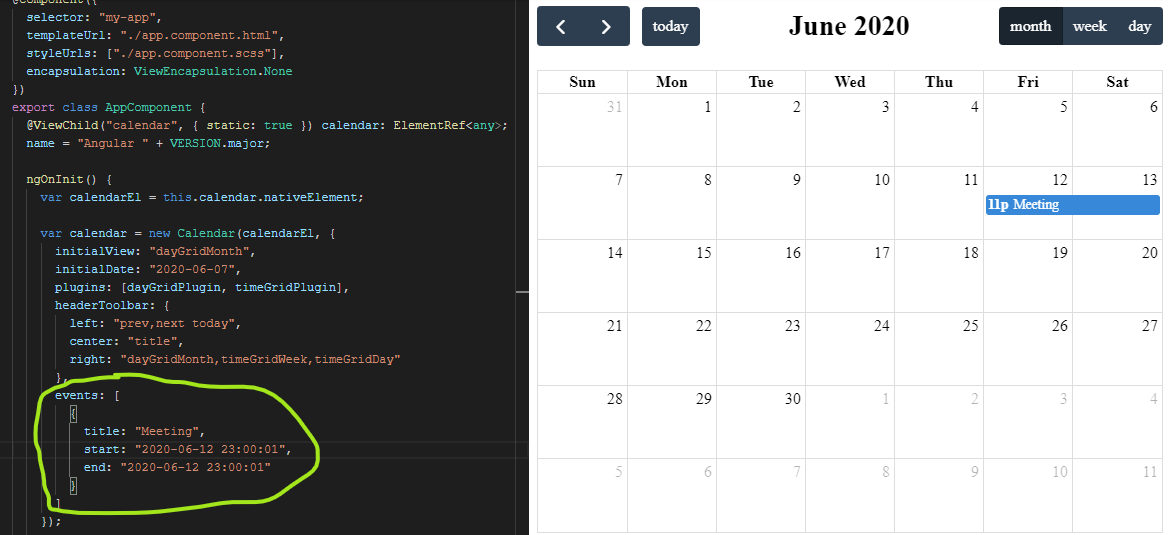Click the var calendar = new Calendar line
The height and width of the screenshot is (535, 1171).
coord(188,234)
